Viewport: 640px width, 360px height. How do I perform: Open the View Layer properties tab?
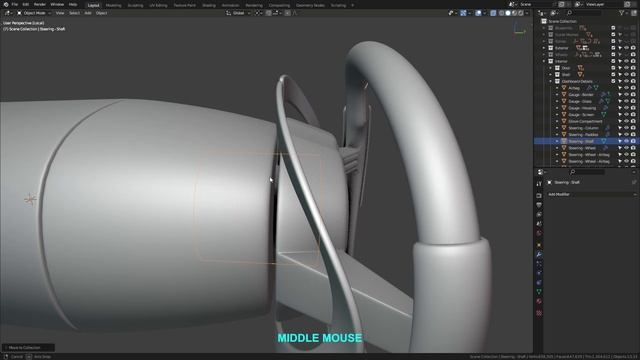tap(539, 214)
